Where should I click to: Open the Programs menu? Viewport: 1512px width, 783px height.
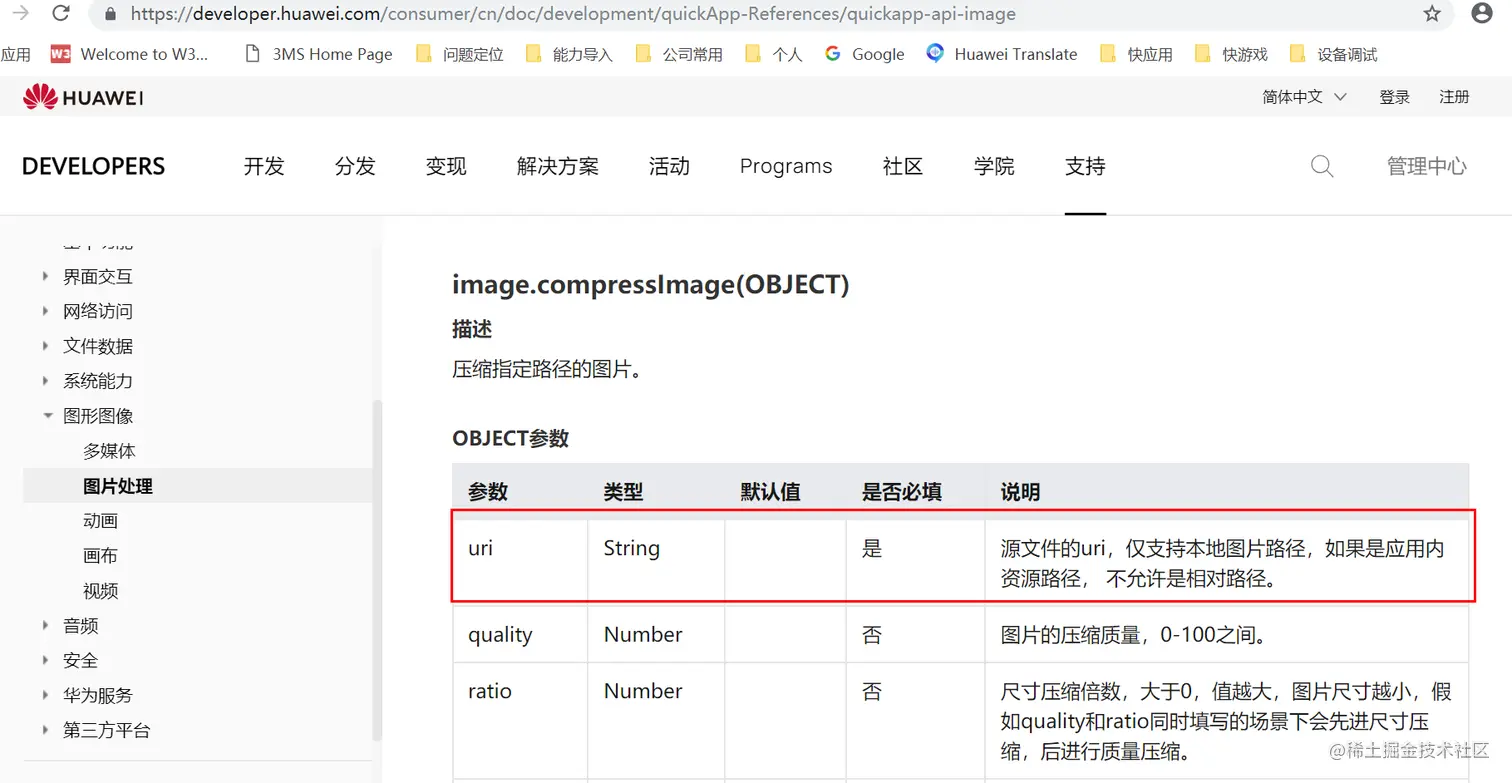786,166
